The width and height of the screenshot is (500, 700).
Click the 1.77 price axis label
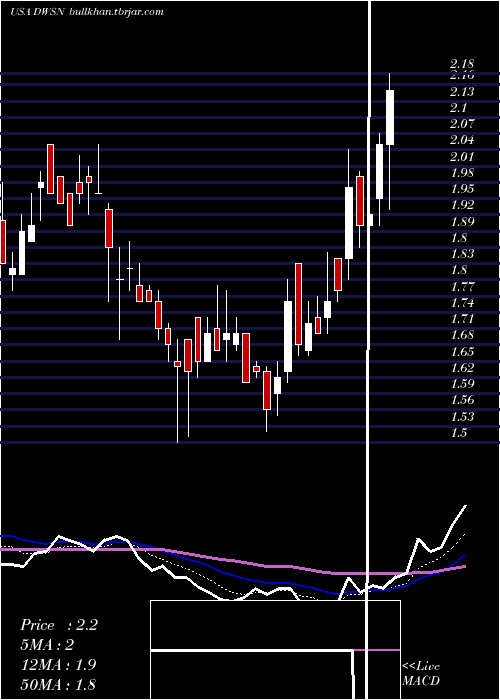tap(462, 287)
